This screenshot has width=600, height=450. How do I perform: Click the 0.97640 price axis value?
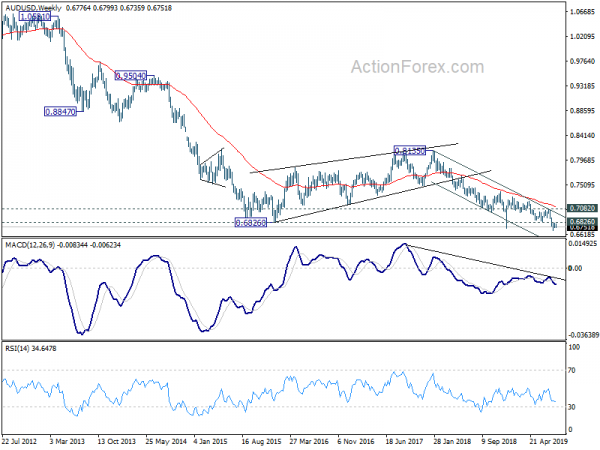click(582, 61)
